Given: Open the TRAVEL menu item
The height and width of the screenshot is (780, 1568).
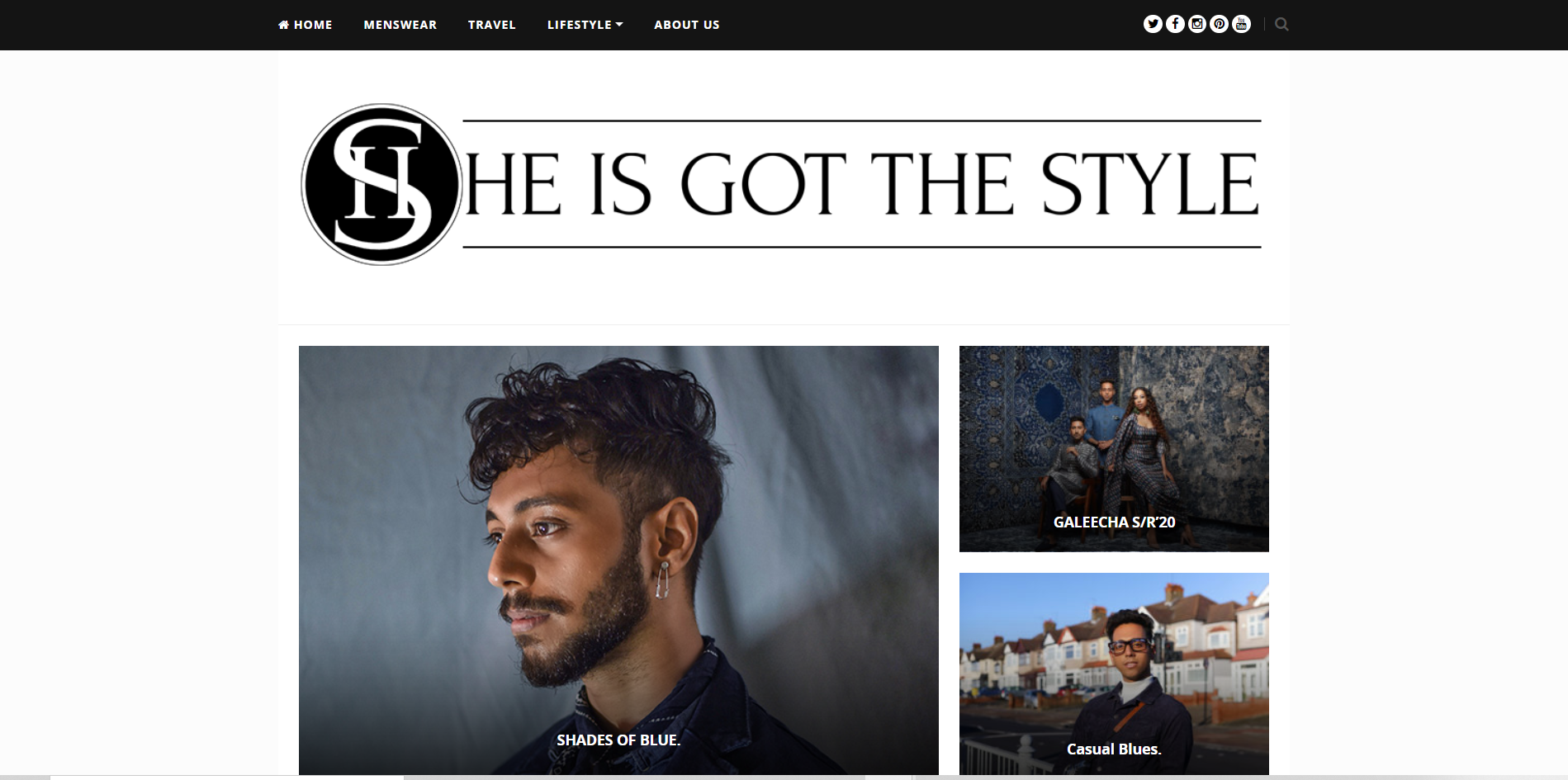Looking at the screenshot, I should tap(492, 25).
